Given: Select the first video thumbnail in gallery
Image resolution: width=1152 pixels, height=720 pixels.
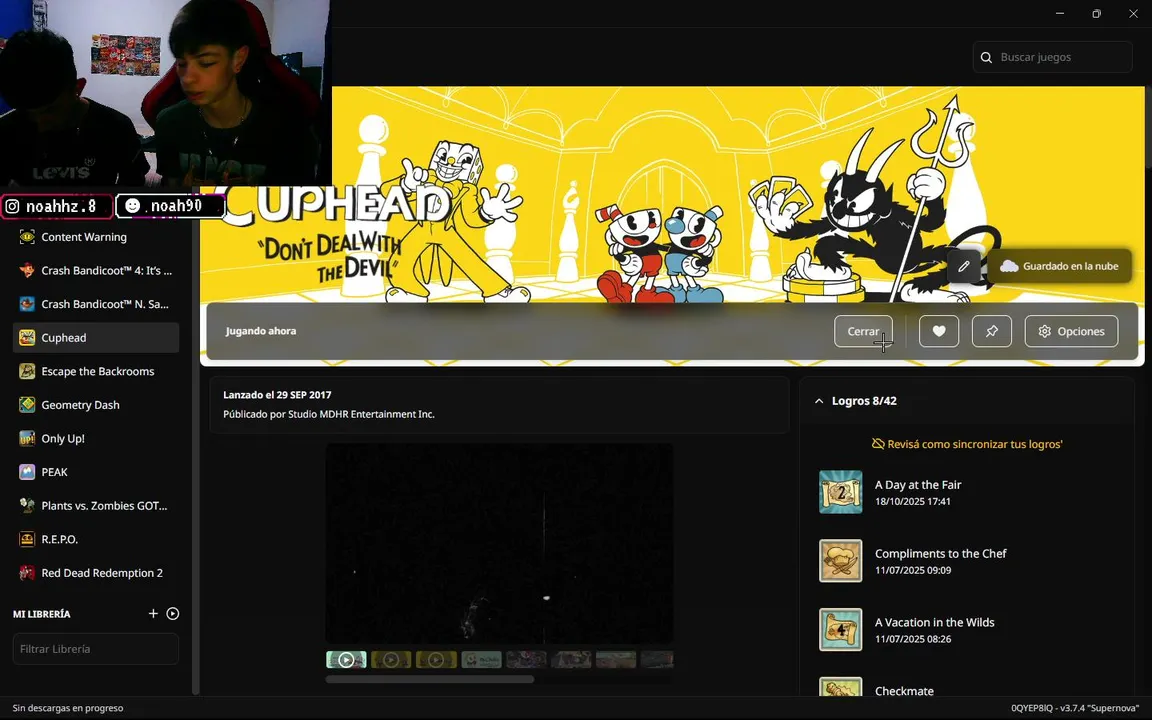Looking at the screenshot, I should pyautogui.click(x=346, y=660).
